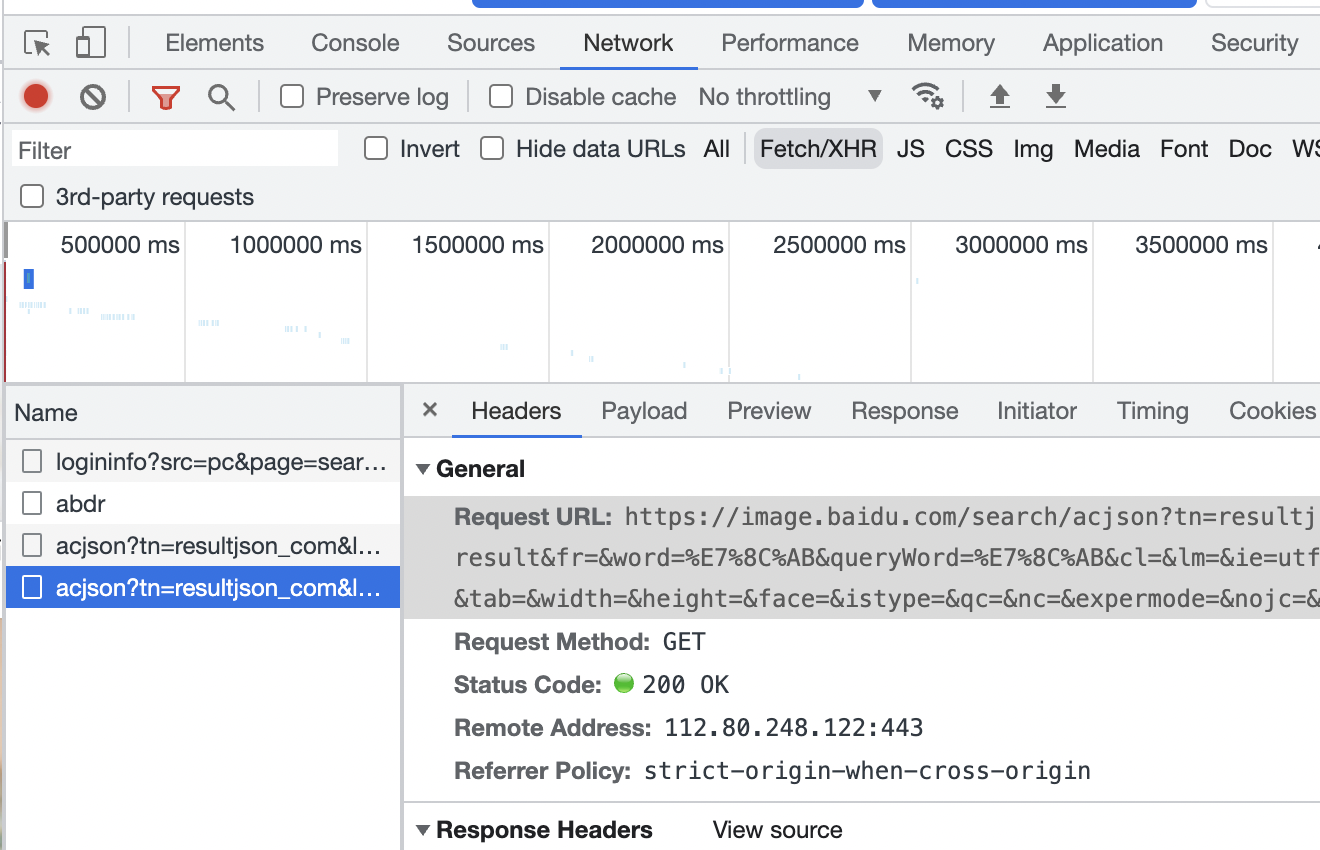Image resolution: width=1320 pixels, height=850 pixels.
Task: Switch to the Console panel tab
Action: pos(355,43)
